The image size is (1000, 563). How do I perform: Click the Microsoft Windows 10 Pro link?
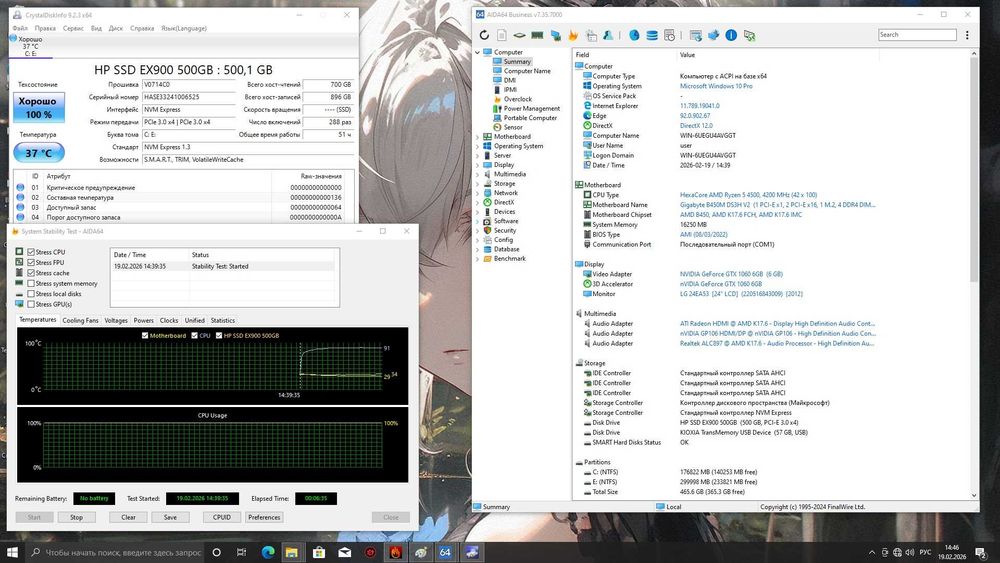pyautogui.click(x=716, y=86)
